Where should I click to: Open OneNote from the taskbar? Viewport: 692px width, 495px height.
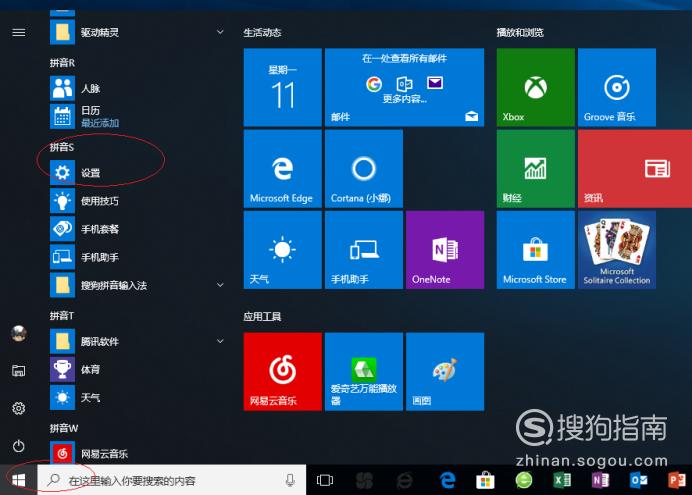click(x=600, y=480)
